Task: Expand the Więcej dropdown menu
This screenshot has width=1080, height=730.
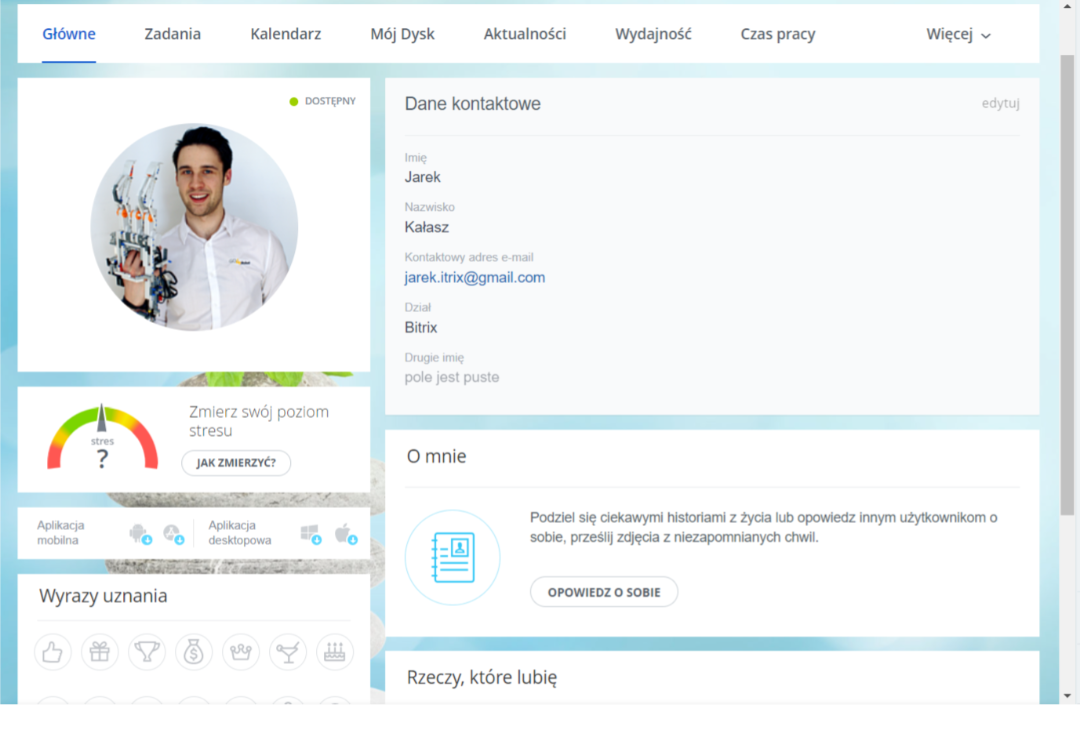Action: pyautogui.click(x=958, y=34)
